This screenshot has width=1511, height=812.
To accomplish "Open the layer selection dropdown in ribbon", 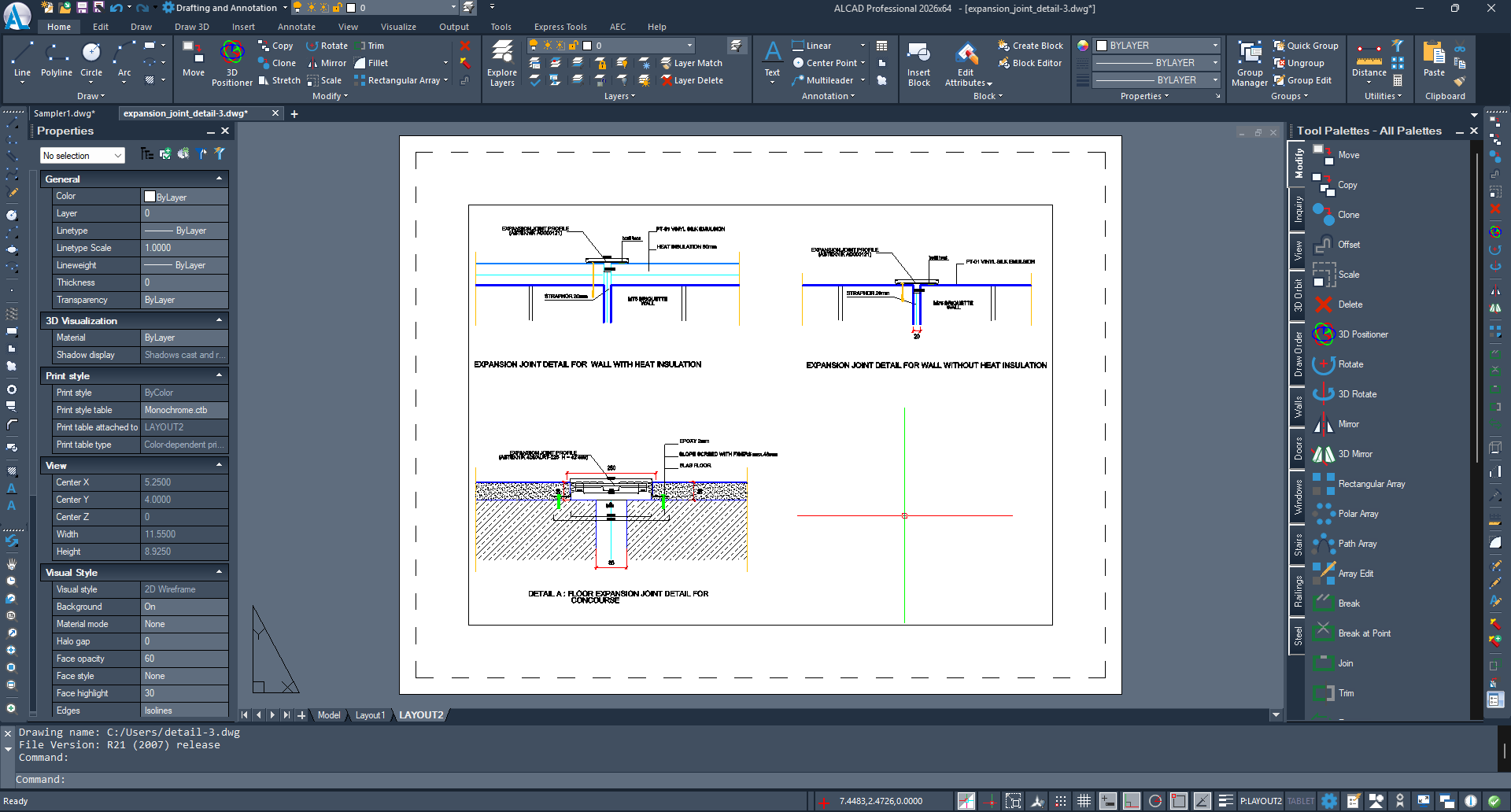I will click(x=689, y=46).
